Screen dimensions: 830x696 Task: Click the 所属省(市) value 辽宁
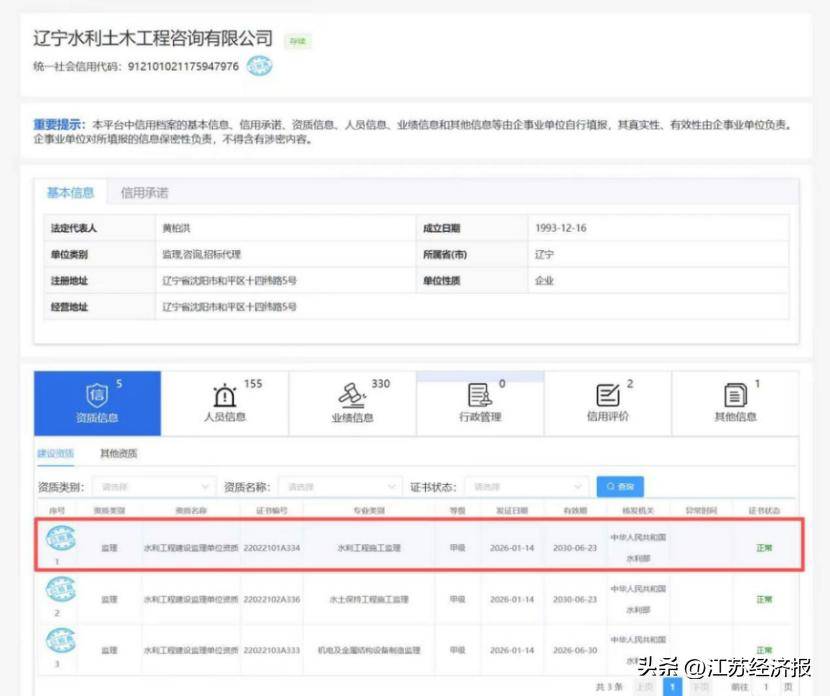[544, 255]
